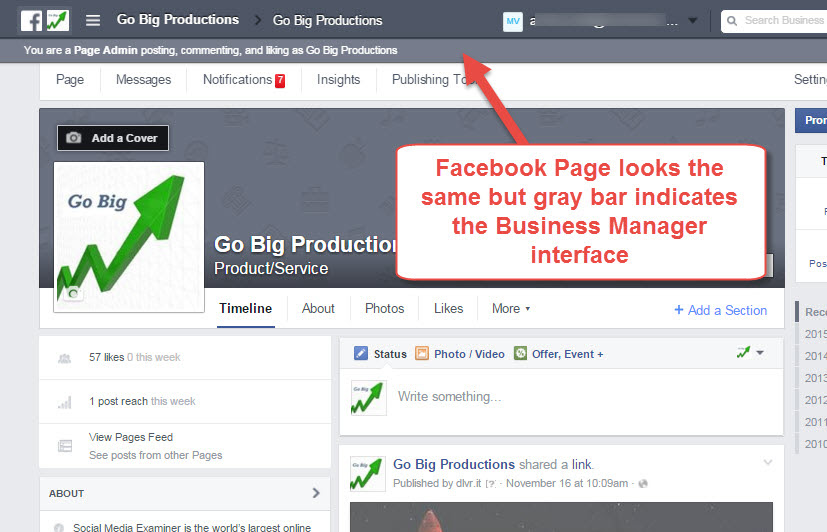The width and height of the screenshot is (827, 532).
Task: Open View Pages Feed link
Action: [x=131, y=437]
